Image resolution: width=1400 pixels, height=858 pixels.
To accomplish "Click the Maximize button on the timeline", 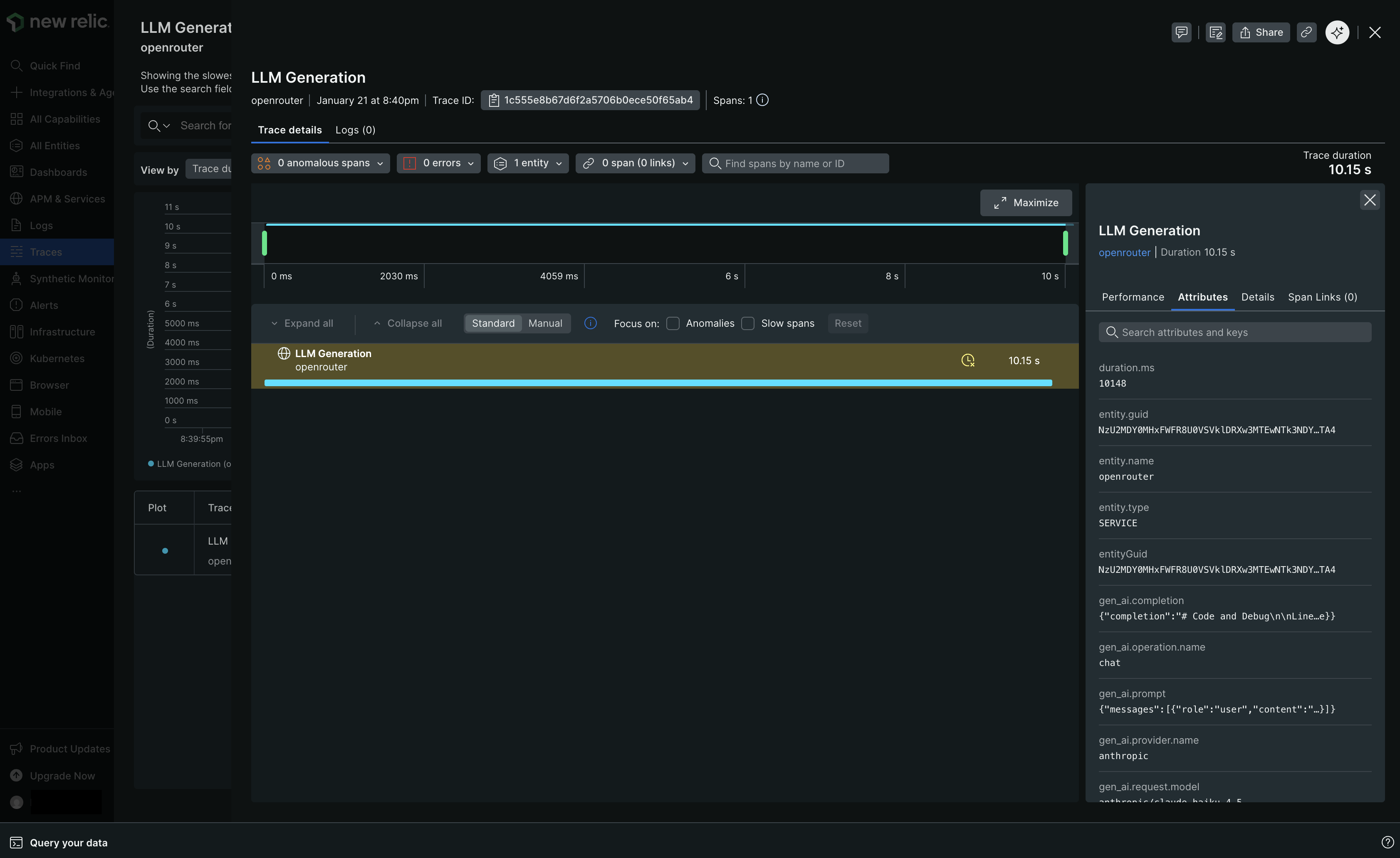I will pyautogui.click(x=1026, y=203).
